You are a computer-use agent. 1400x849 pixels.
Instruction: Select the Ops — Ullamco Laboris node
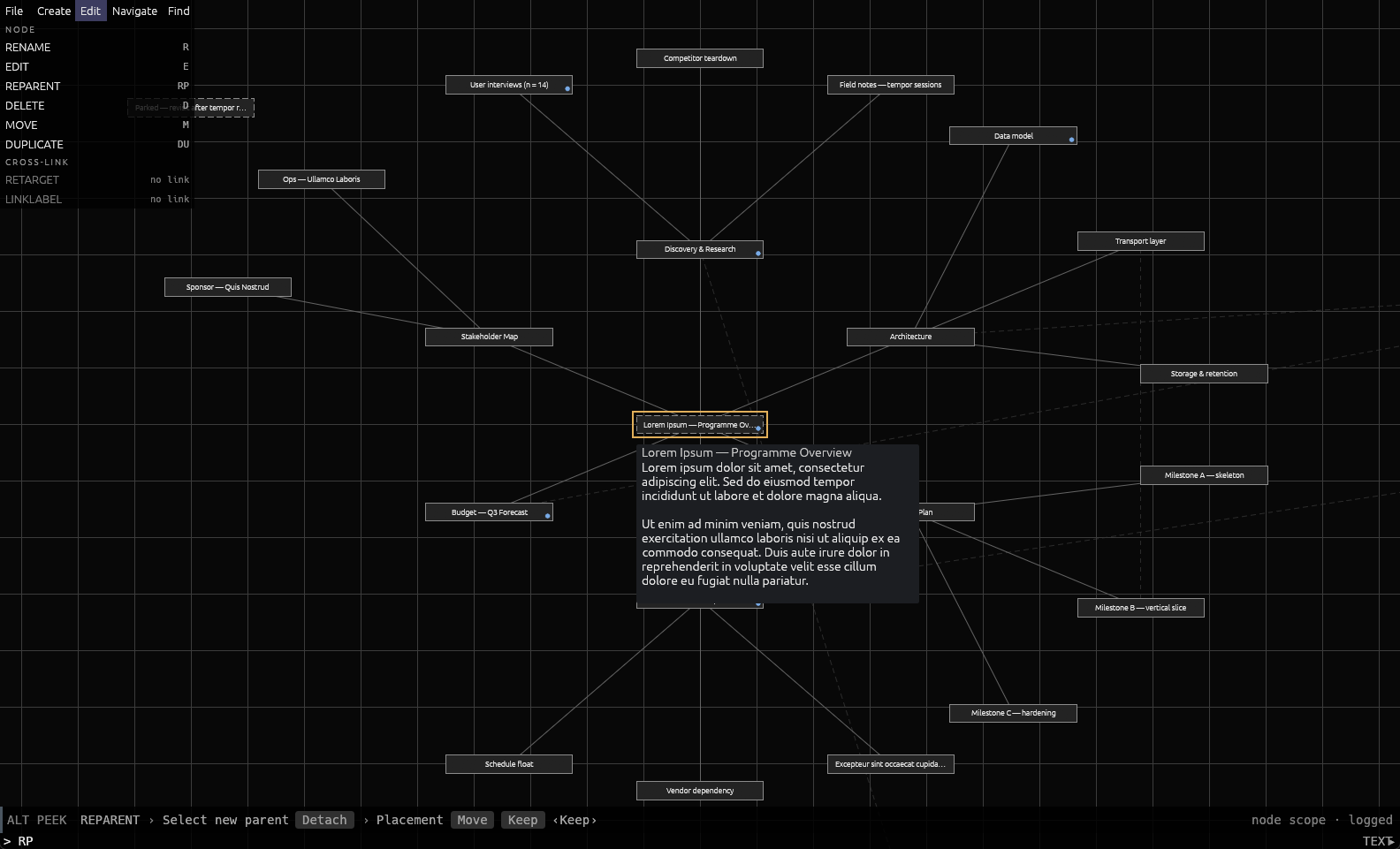(322, 179)
